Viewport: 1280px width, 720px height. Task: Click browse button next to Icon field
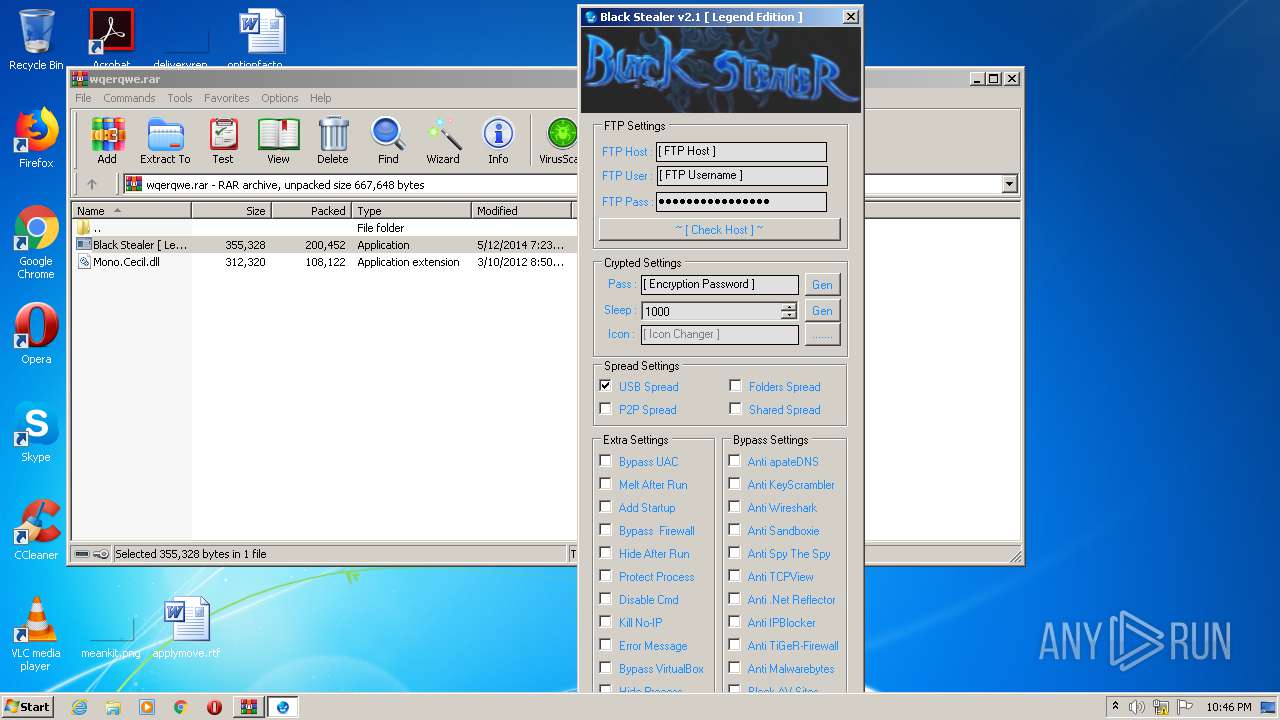(x=822, y=335)
